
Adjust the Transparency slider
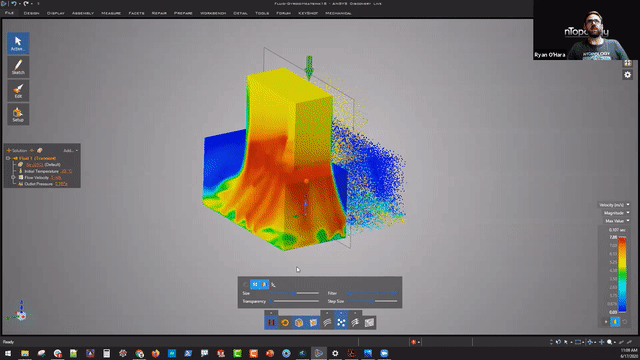pos(294,301)
